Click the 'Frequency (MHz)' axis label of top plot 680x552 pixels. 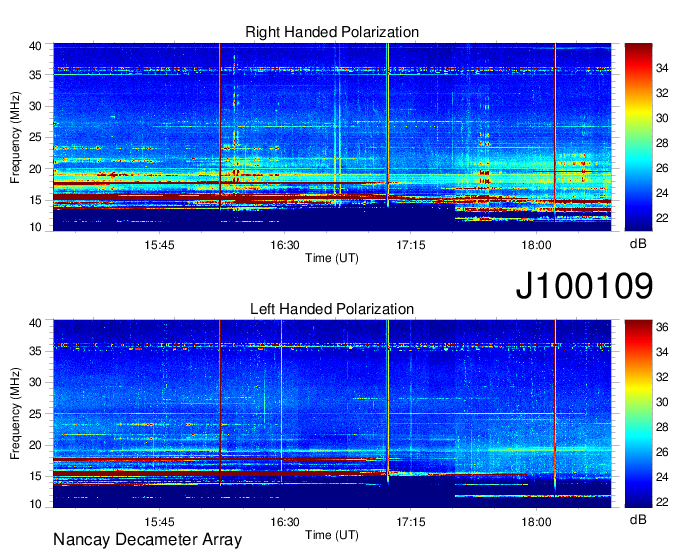coord(15,137)
